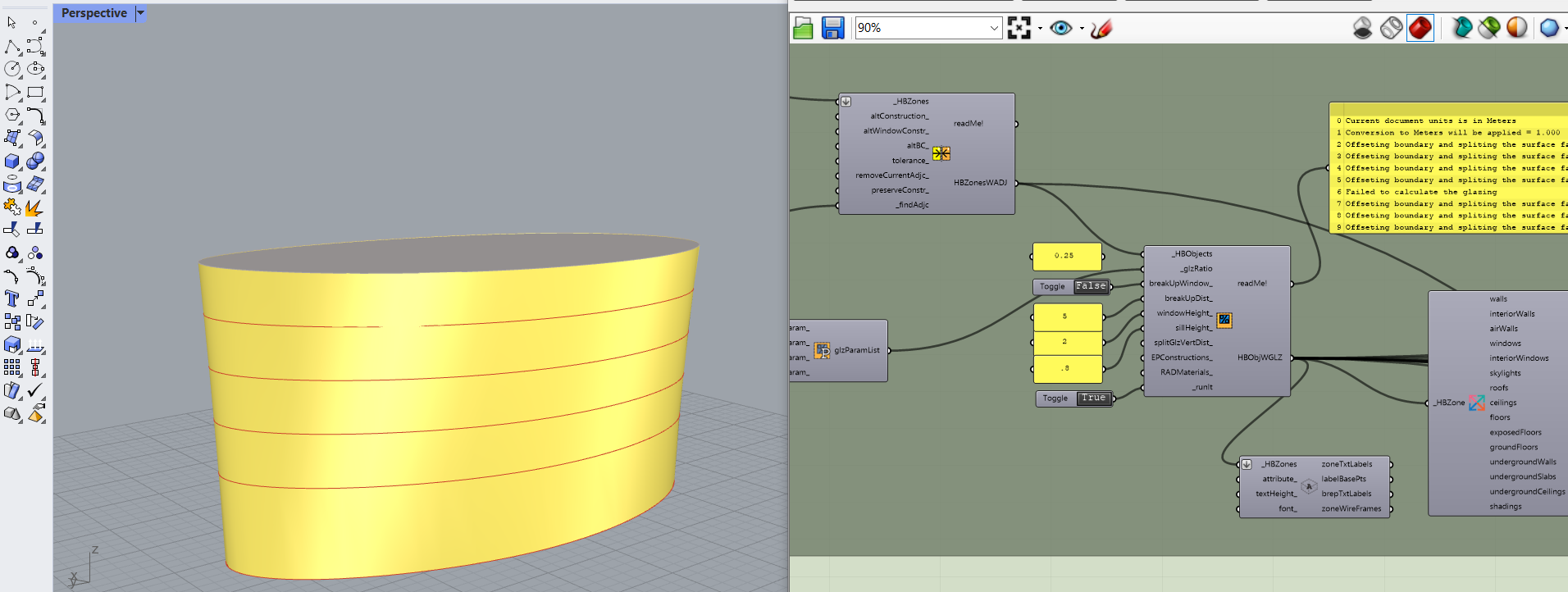
Task: Select the yellow panel with value .8
Action: click(x=1068, y=369)
